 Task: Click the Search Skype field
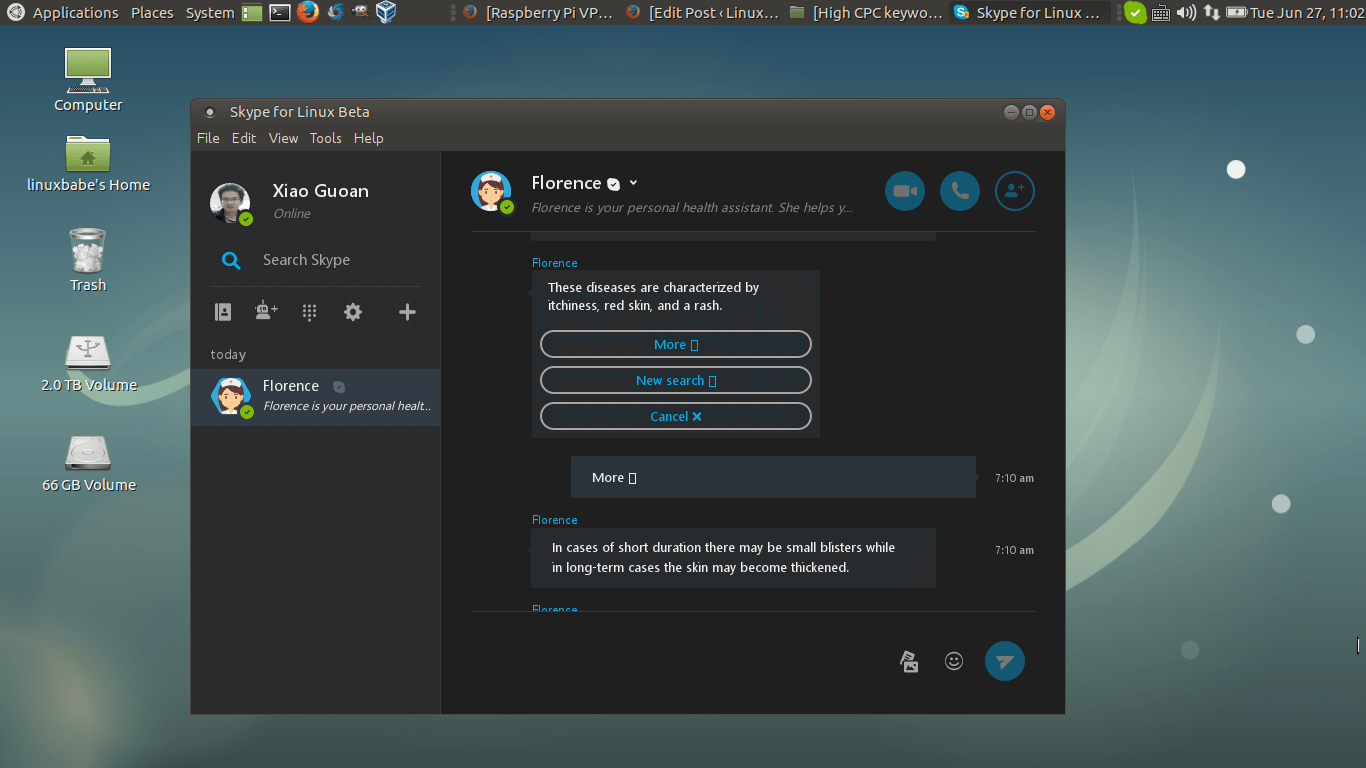[305, 259]
